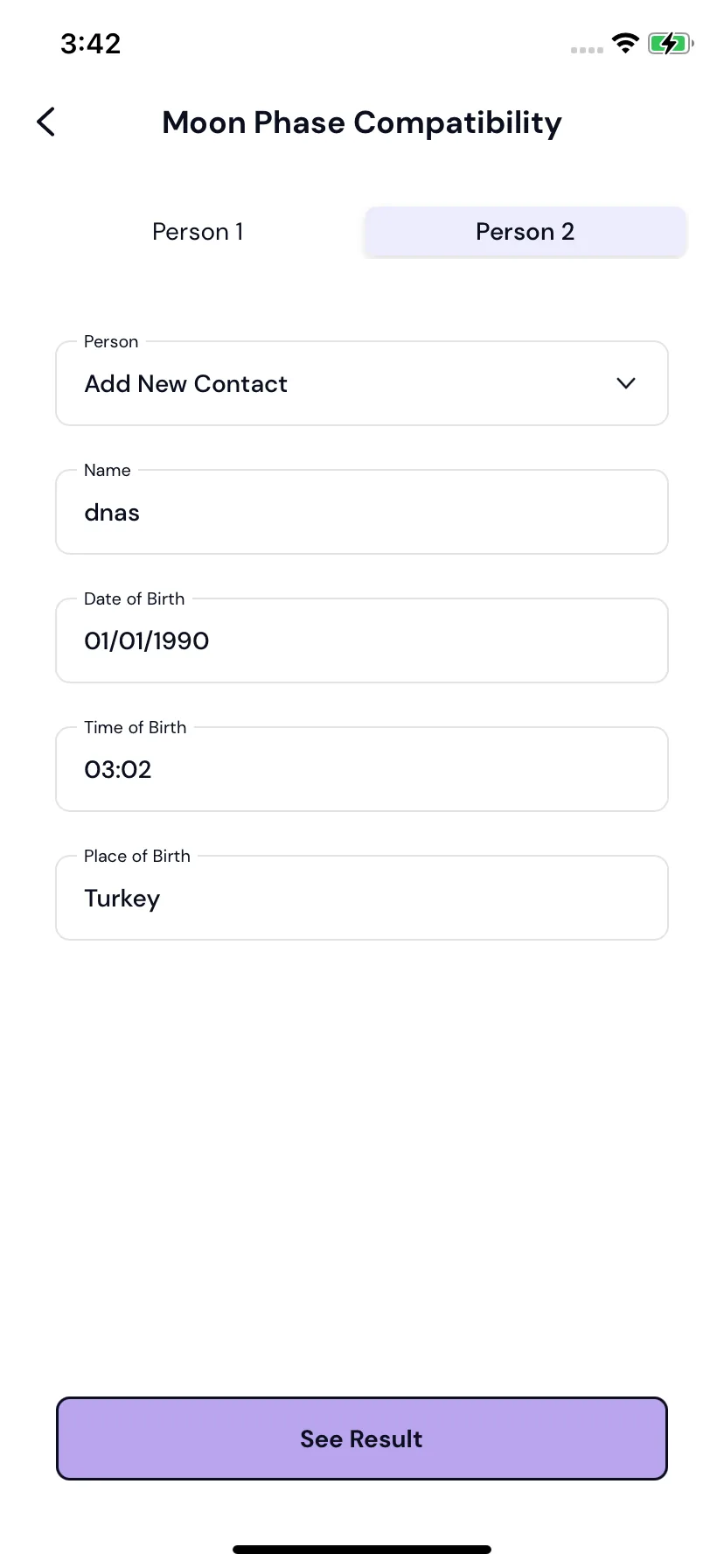Tap the Time of Birth label

click(x=136, y=727)
